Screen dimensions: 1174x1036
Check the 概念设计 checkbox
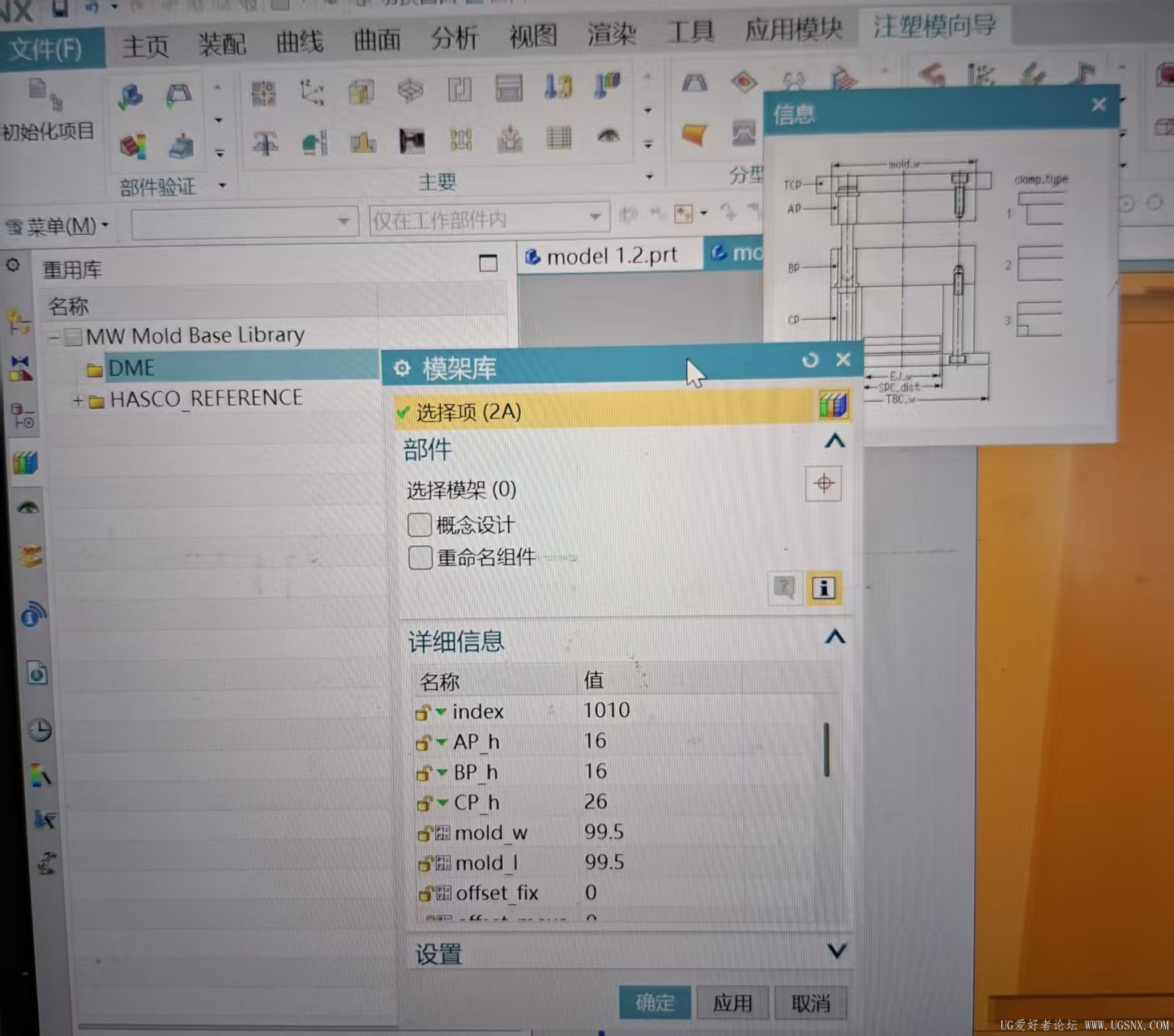tap(420, 525)
